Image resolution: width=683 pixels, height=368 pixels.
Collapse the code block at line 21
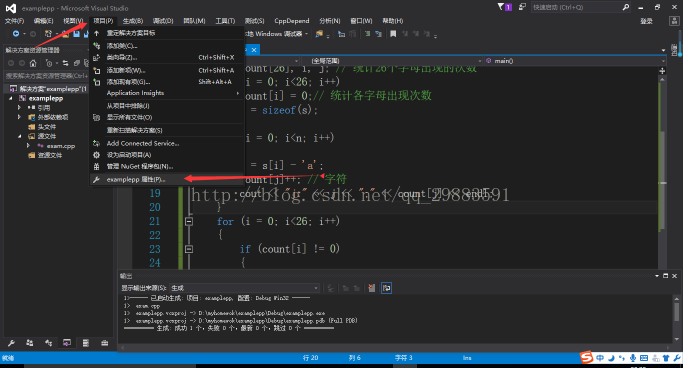[189, 221]
